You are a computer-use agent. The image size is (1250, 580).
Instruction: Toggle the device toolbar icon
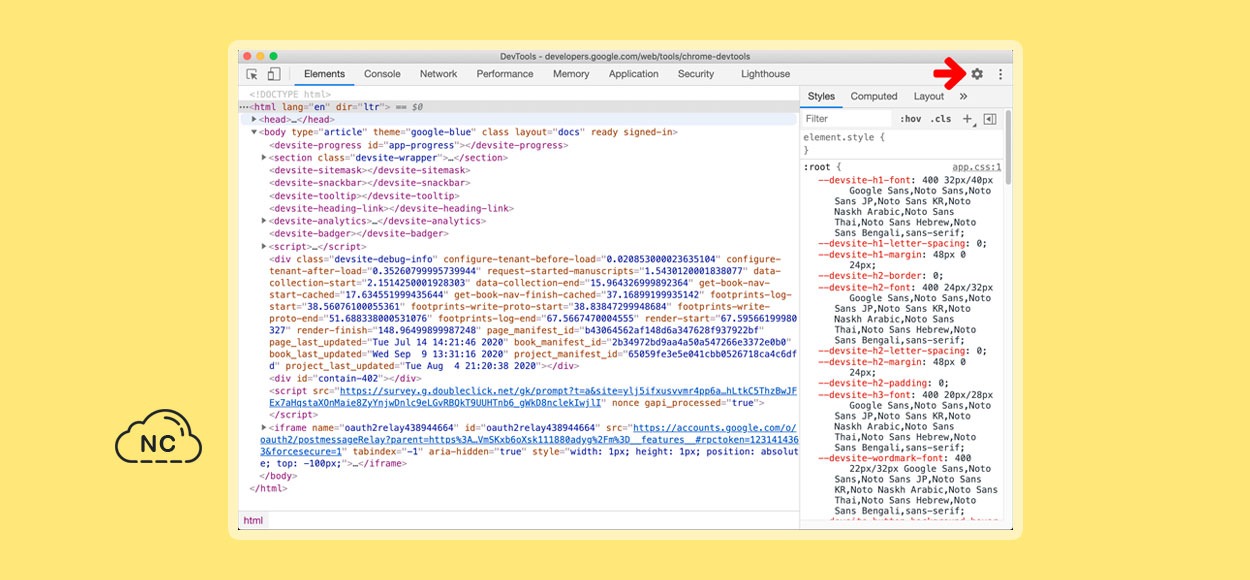click(x=274, y=74)
